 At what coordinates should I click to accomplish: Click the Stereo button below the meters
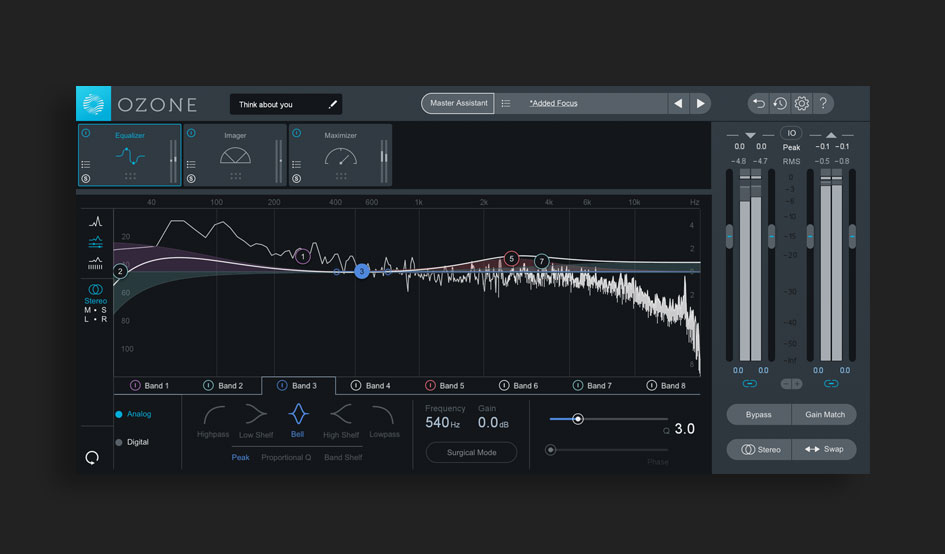759,449
